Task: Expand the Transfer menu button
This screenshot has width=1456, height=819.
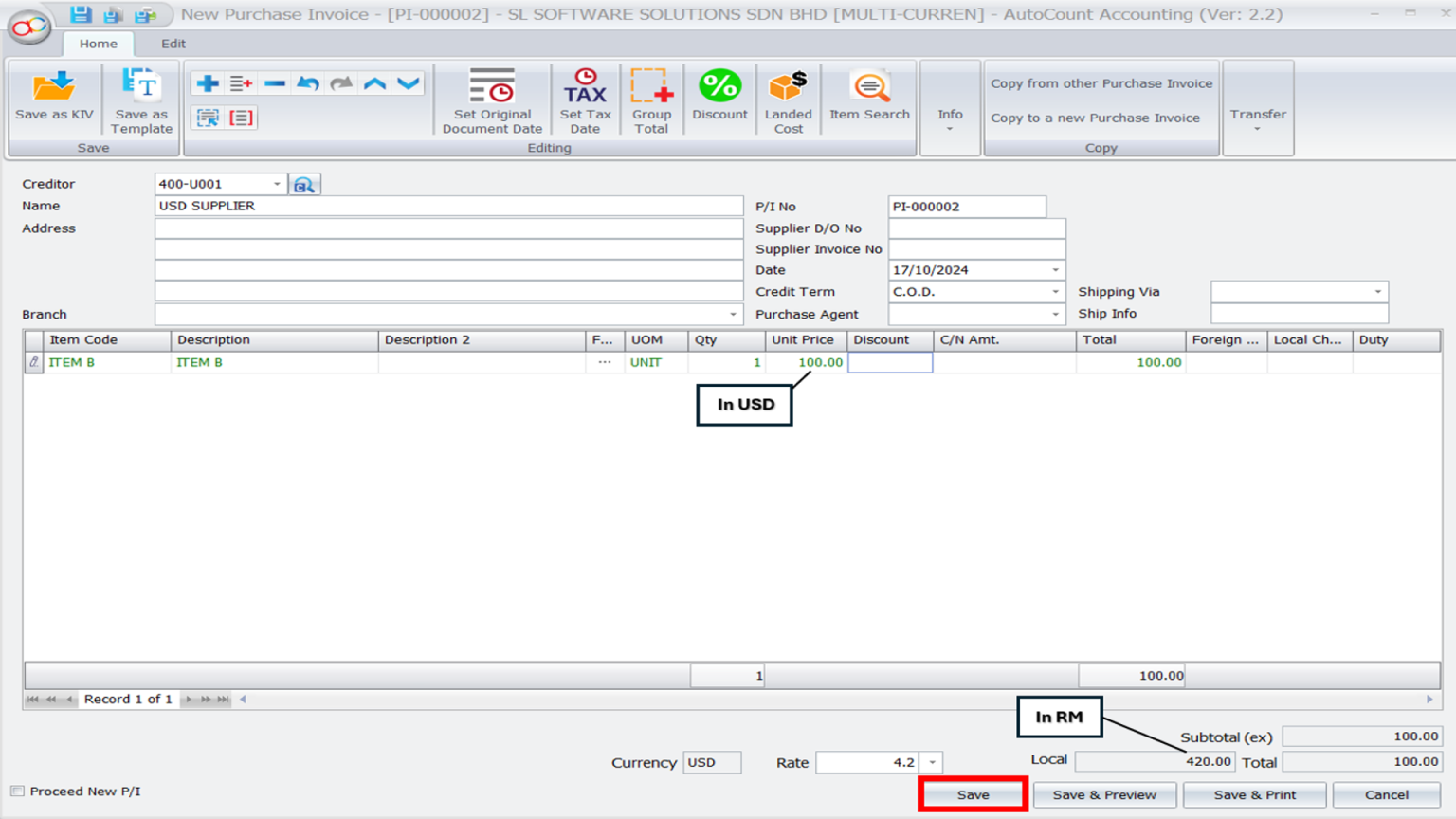Action: tap(1258, 108)
